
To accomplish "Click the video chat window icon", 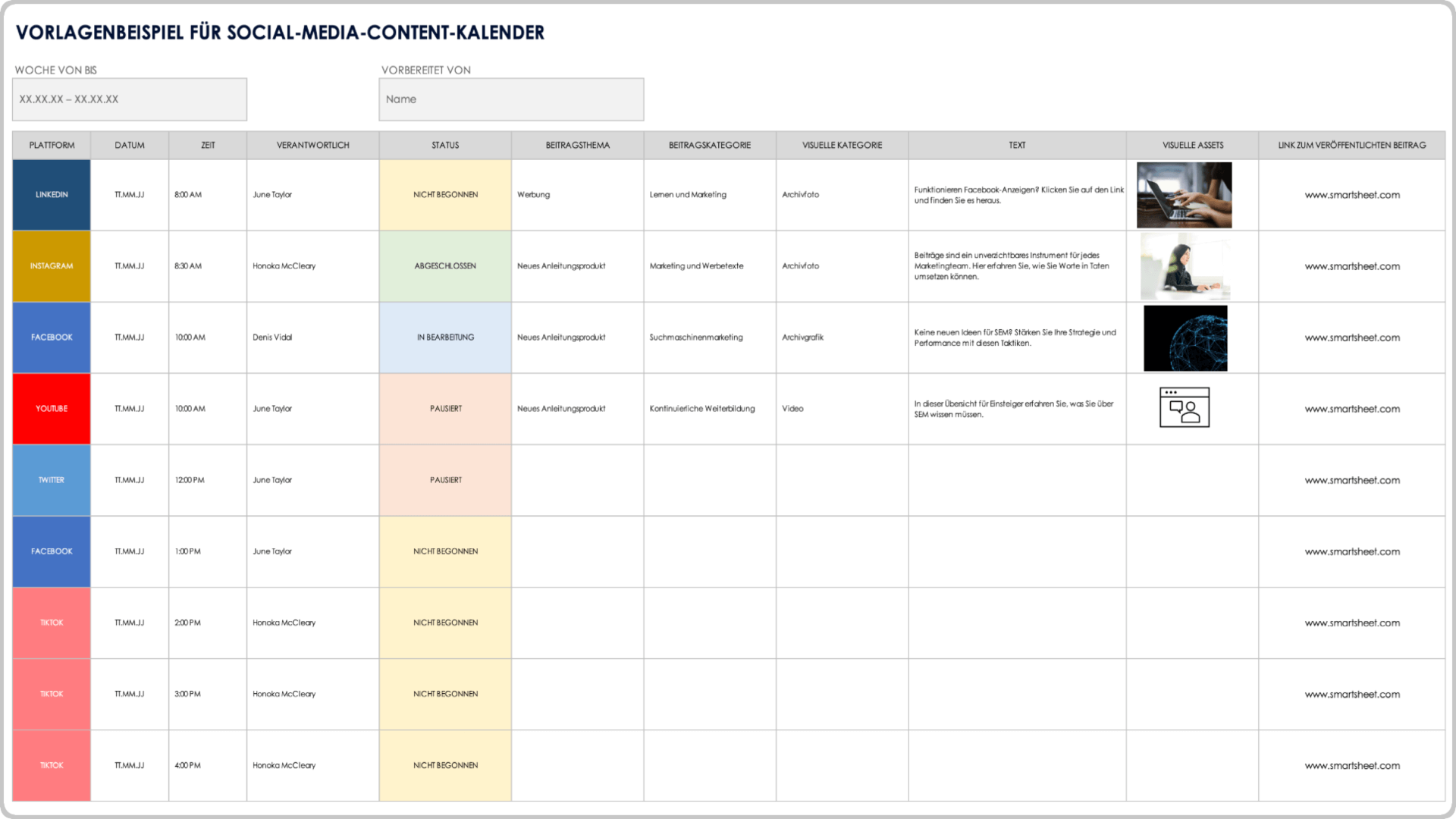I will (1185, 407).
